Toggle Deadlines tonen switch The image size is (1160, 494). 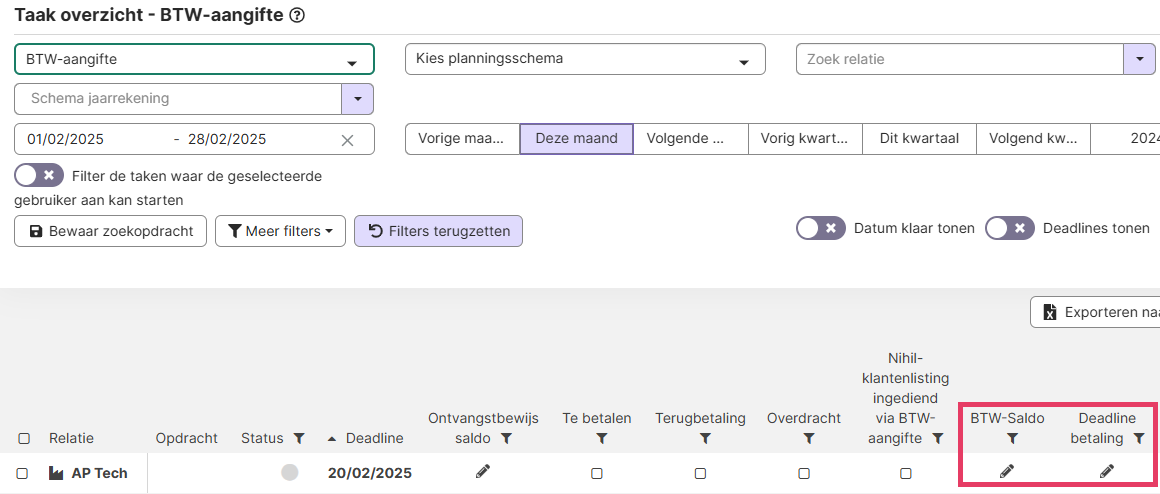click(x=1009, y=228)
